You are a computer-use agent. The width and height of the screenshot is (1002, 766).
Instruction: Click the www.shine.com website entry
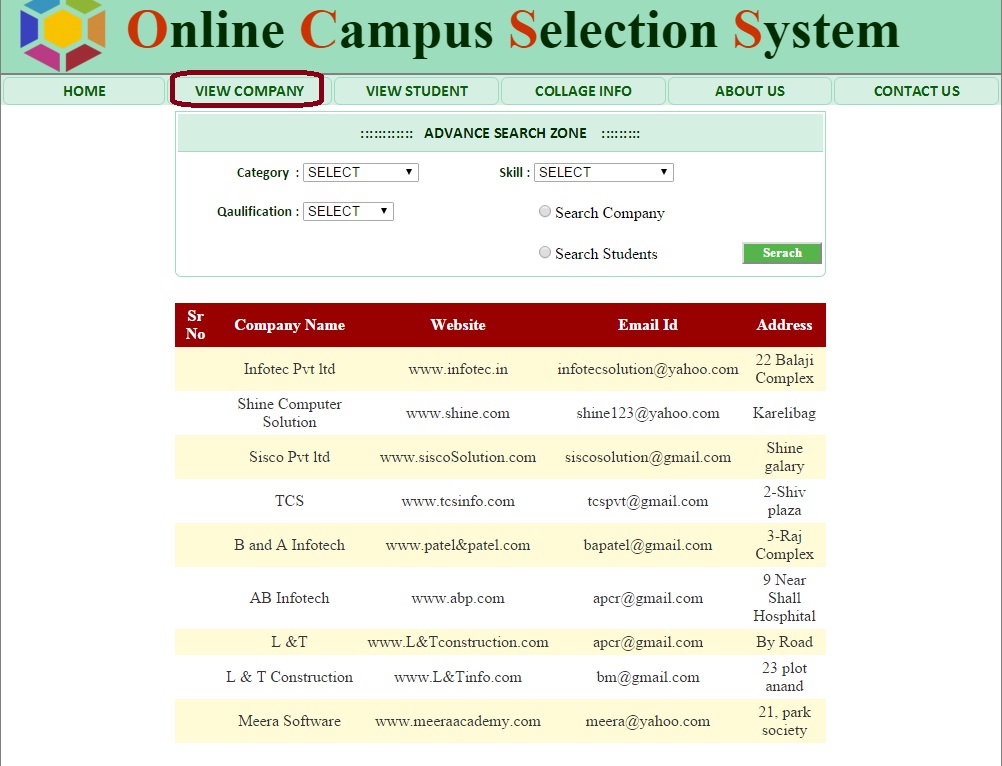(458, 413)
